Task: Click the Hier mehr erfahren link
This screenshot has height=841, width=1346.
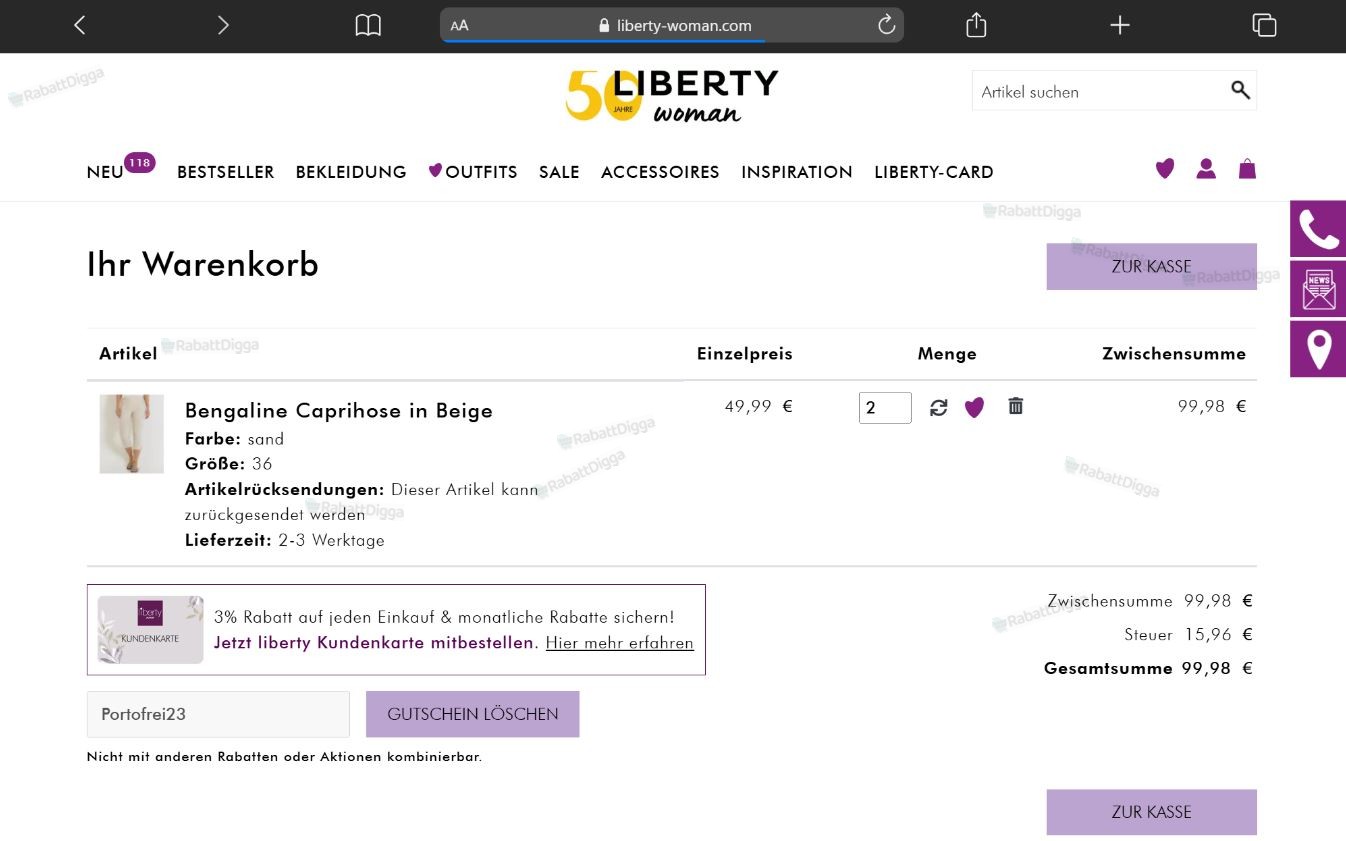Action: click(x=619, y=643)
